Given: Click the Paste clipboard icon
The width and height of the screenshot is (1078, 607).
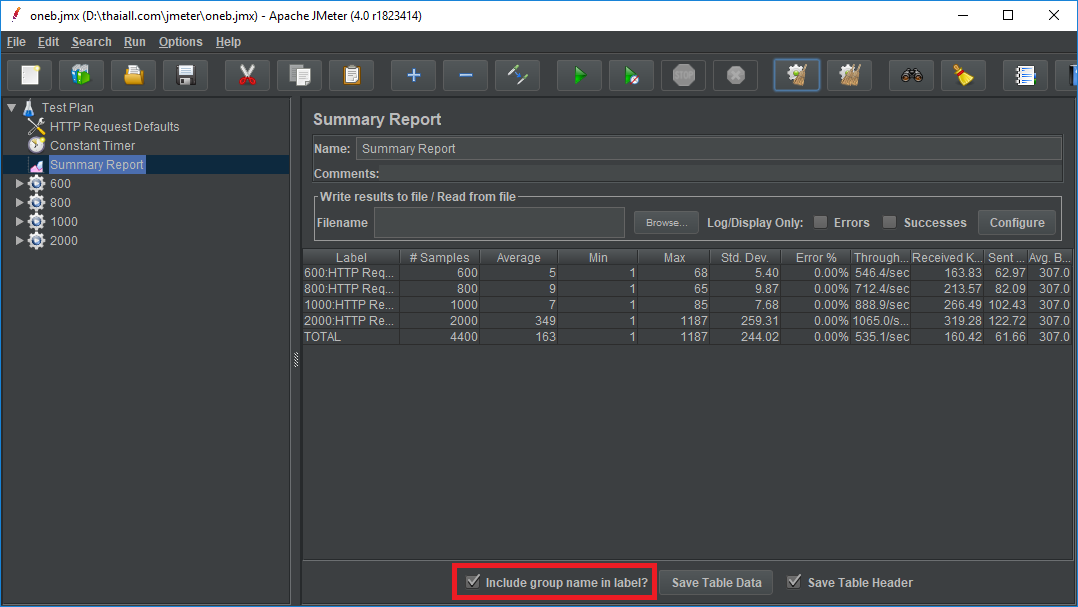Looking at the screenshot, I should (x=351, y=76).
